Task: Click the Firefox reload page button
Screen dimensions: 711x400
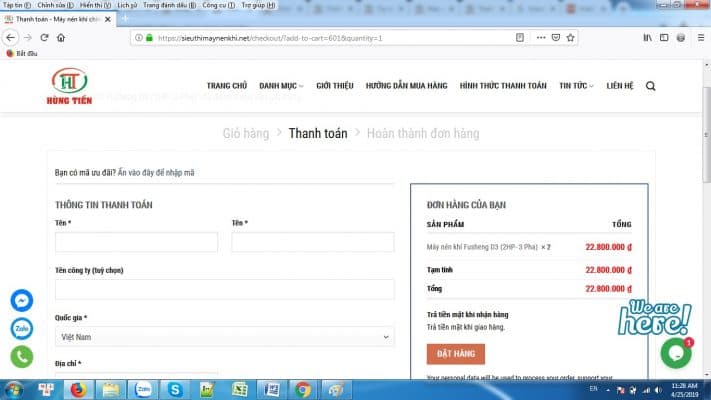Action: tap(44, 38)
